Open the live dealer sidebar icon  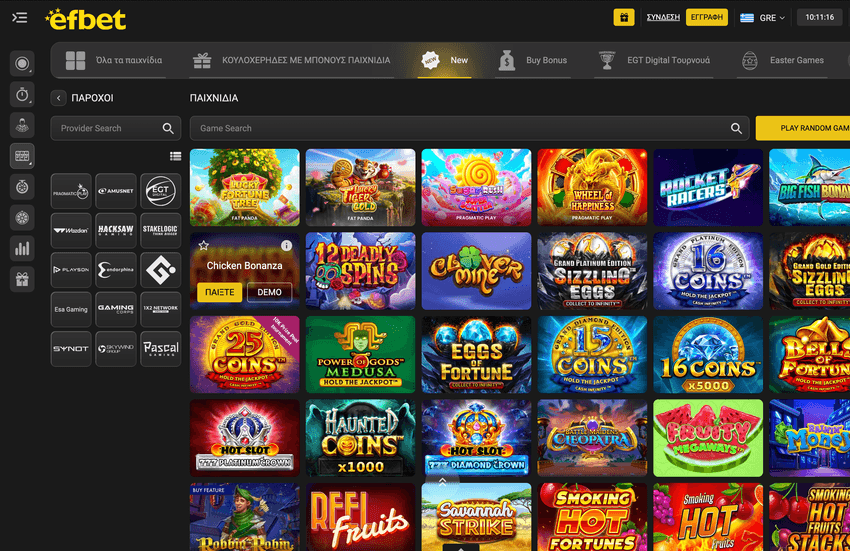[22, 125]
